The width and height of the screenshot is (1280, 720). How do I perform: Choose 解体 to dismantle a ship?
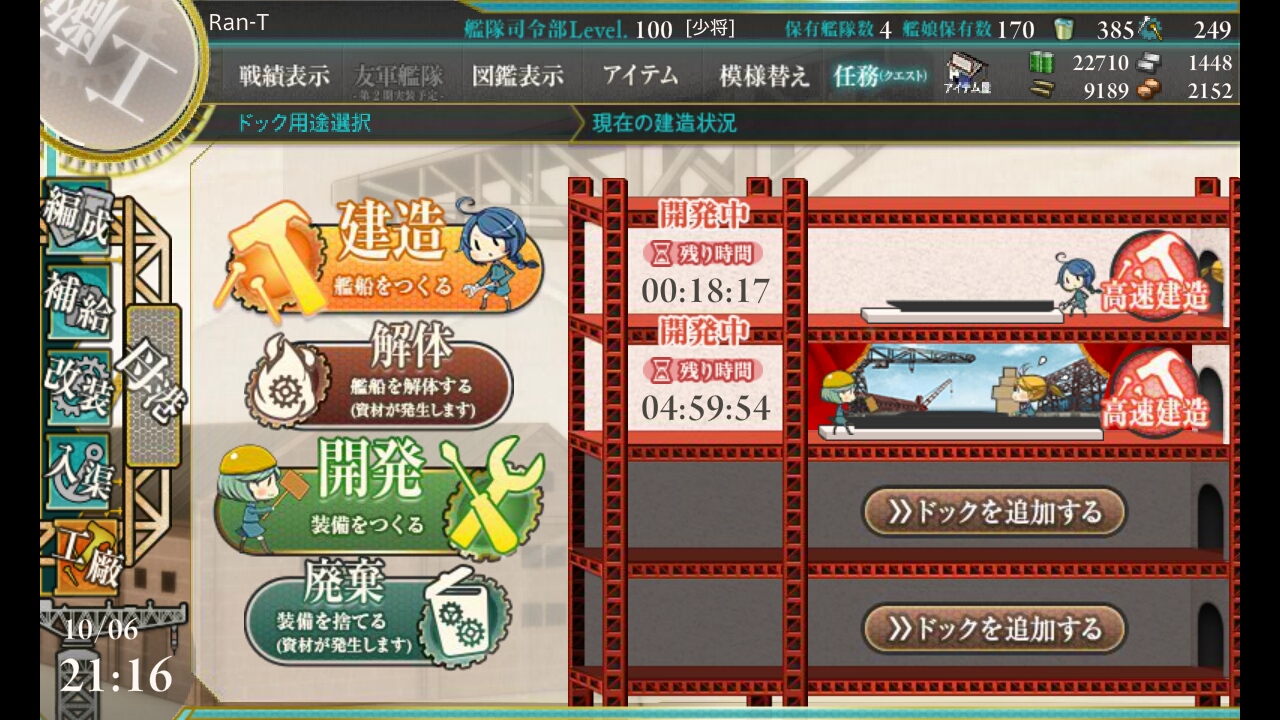pos(380,376)
